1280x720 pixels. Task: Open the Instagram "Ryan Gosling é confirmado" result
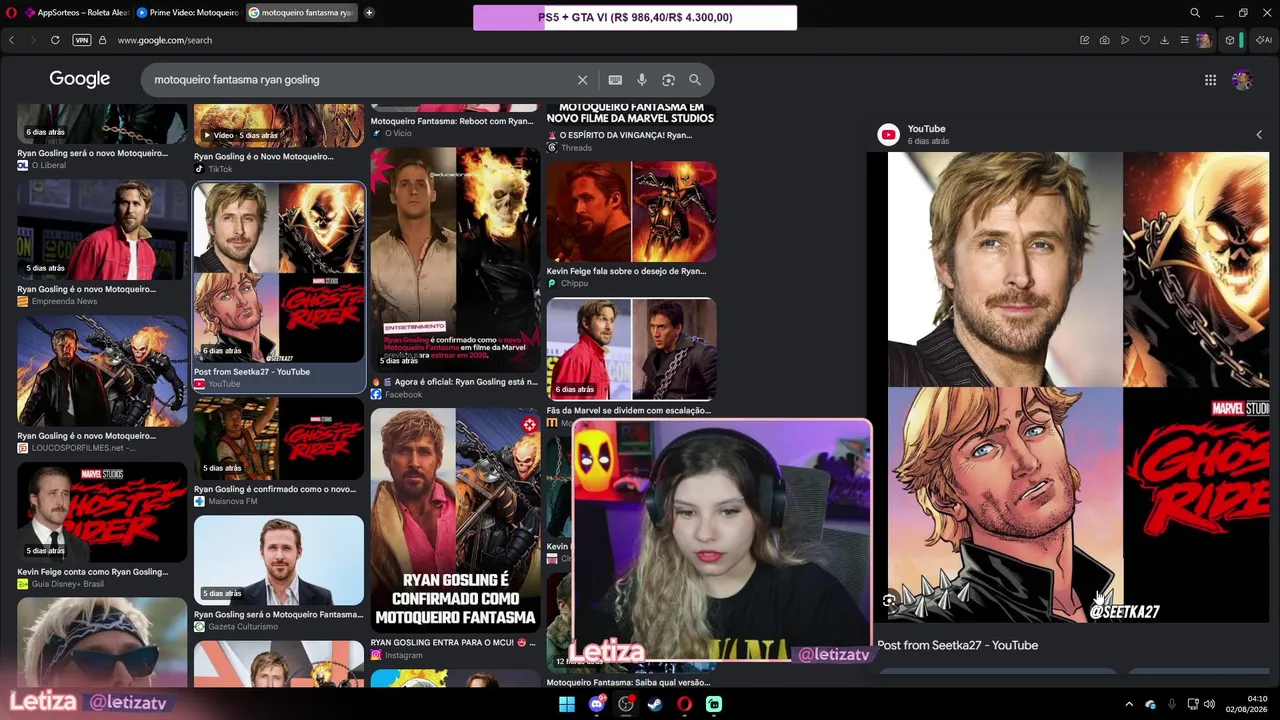455,520
